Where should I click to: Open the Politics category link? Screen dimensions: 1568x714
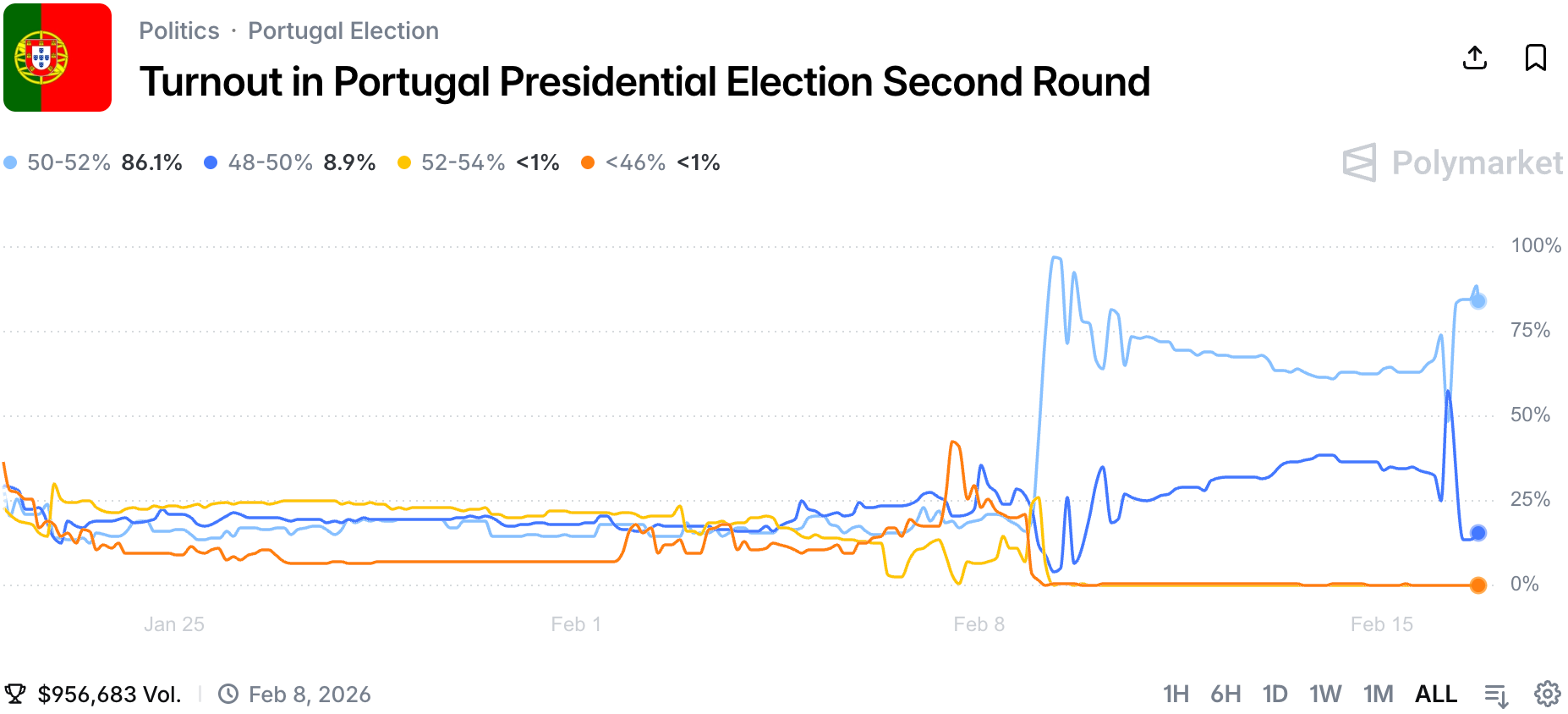[x=179, y=31]
